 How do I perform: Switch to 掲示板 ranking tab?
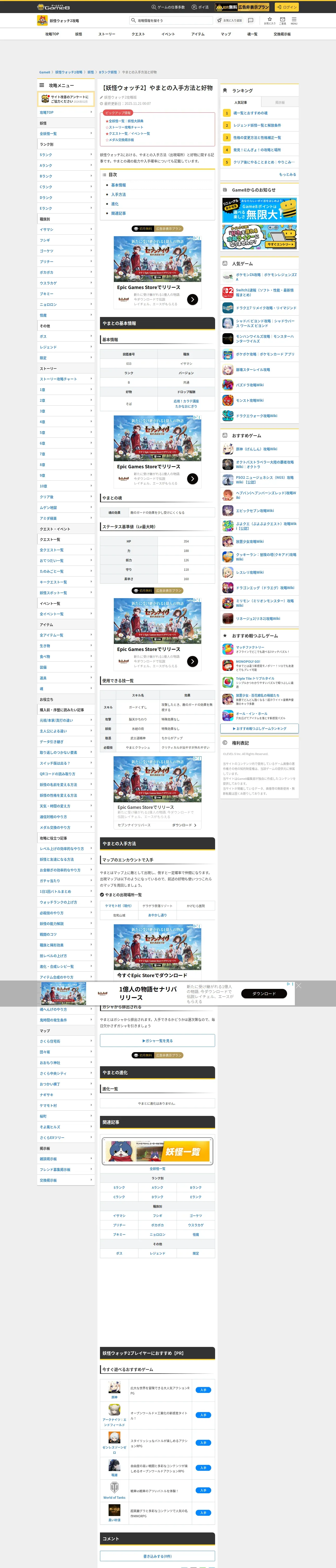click(x=280, y=102)
